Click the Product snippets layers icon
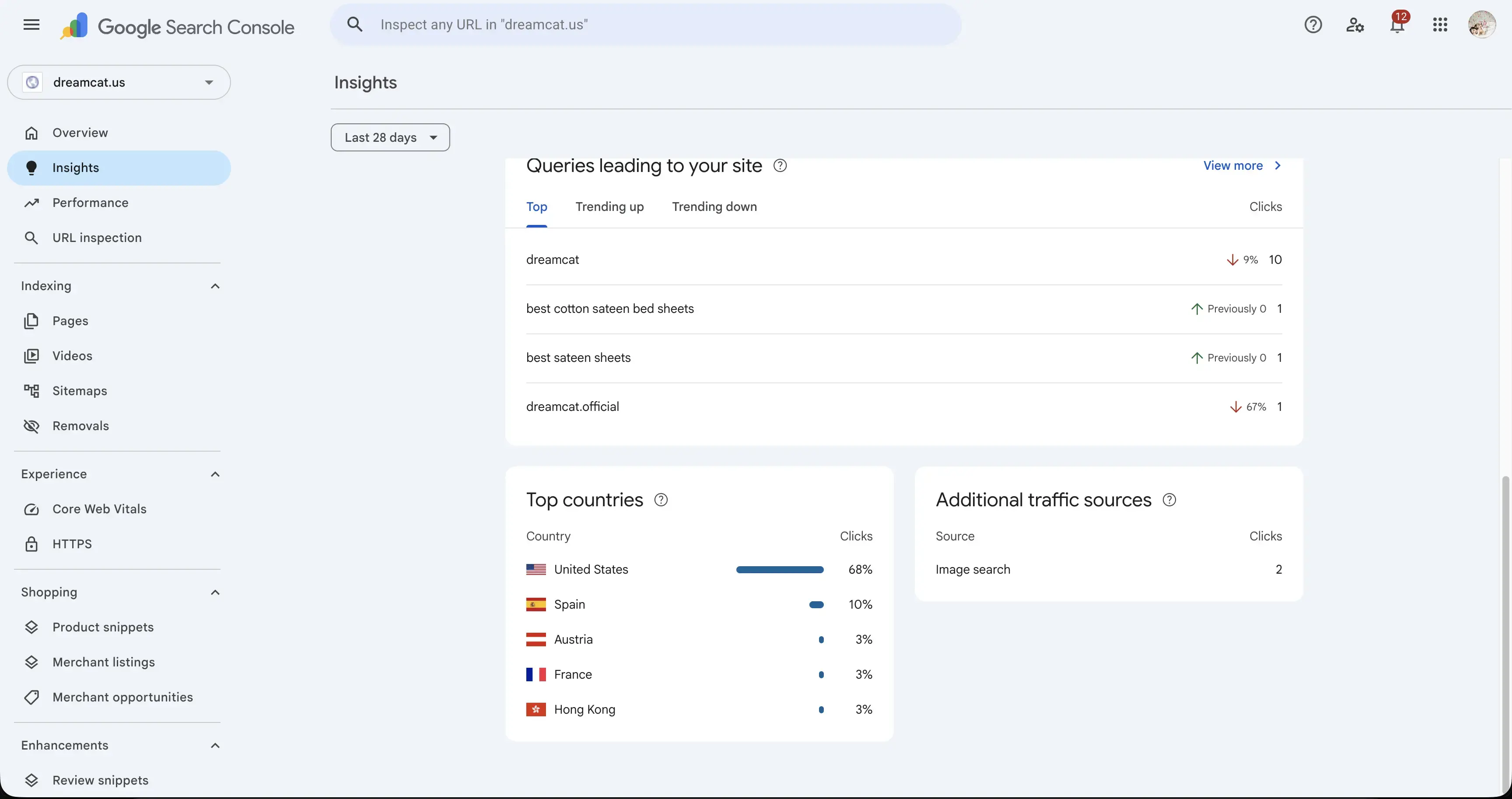 [x=31, y=627]
